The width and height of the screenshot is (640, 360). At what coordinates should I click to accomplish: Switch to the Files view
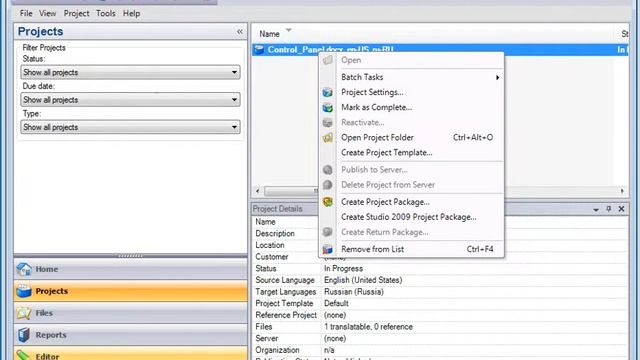(130, 313)
